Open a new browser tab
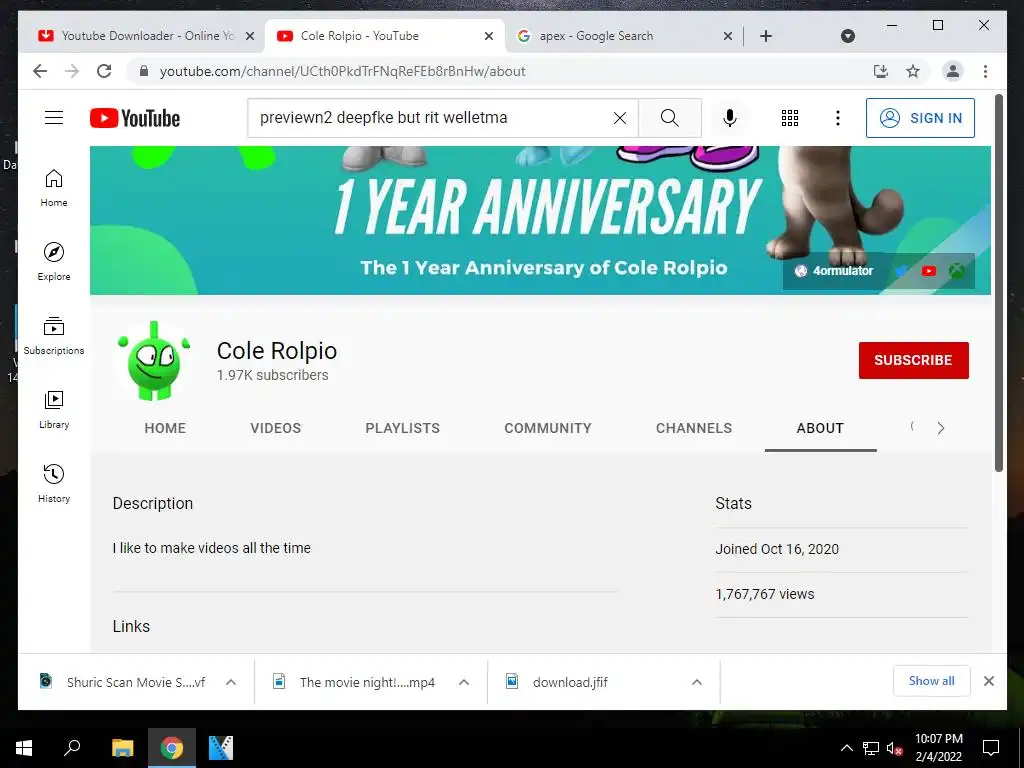Image resolution: width=1024 pixels, height=768 pixels. tap(766, 36)
